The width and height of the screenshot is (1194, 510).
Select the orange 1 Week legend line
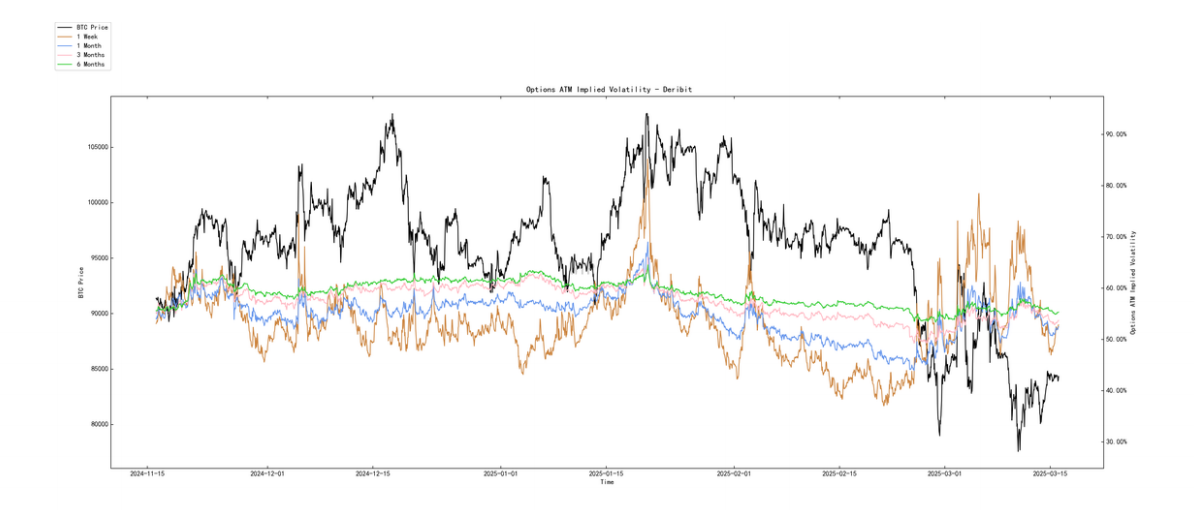(x=66, y=37)
